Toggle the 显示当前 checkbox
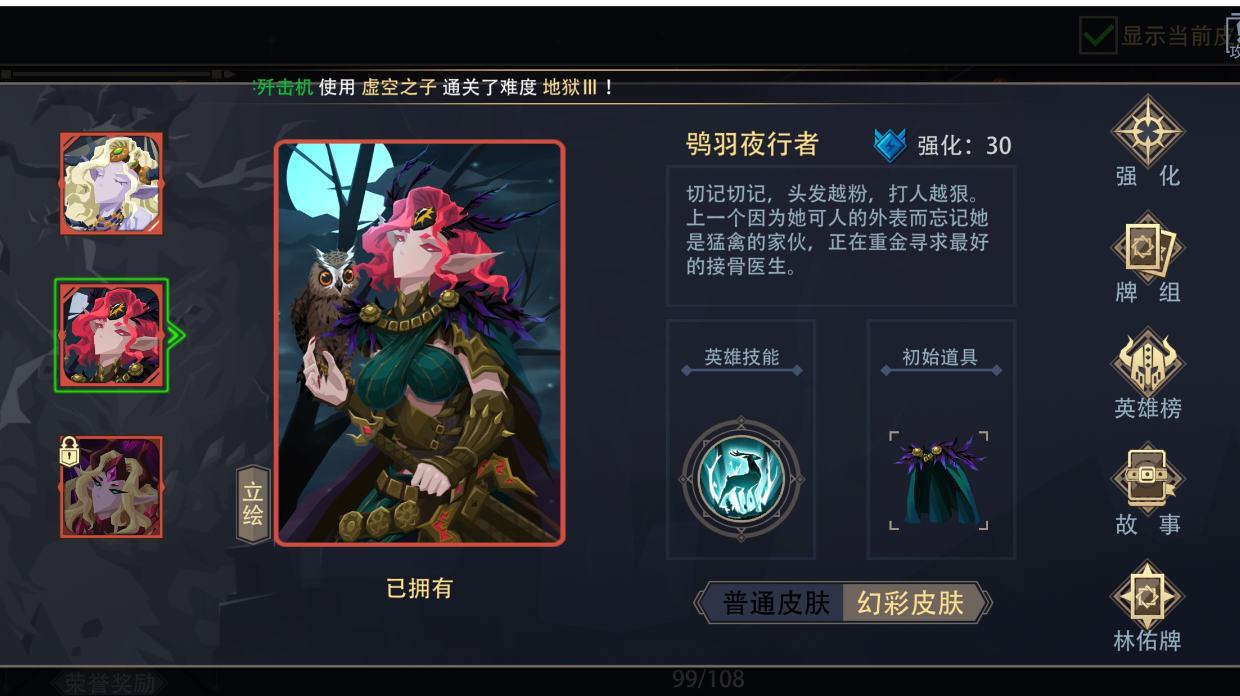The width and height of the screenshot is (1240, 696). point(1097,36)
